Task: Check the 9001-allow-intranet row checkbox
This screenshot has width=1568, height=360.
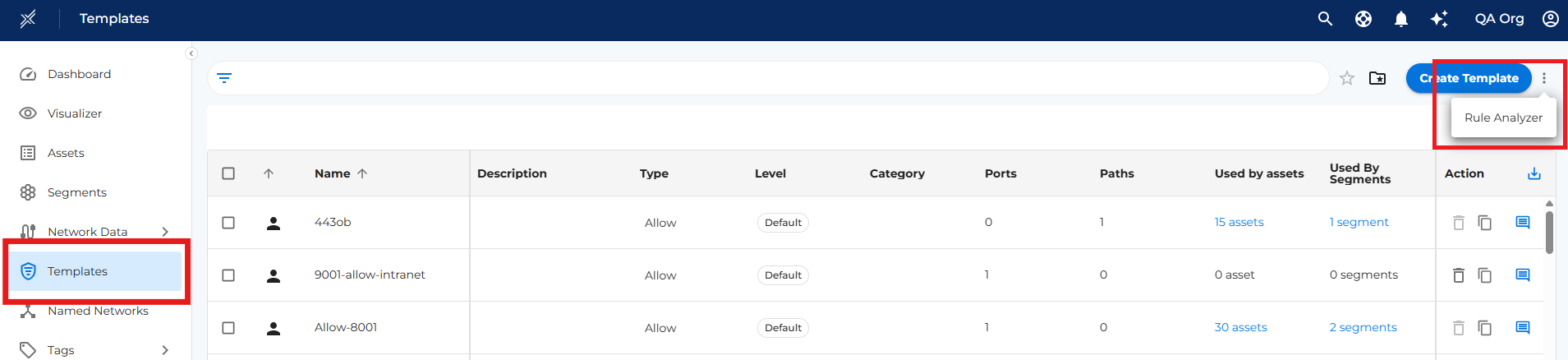Action: [x=228, y=275]
